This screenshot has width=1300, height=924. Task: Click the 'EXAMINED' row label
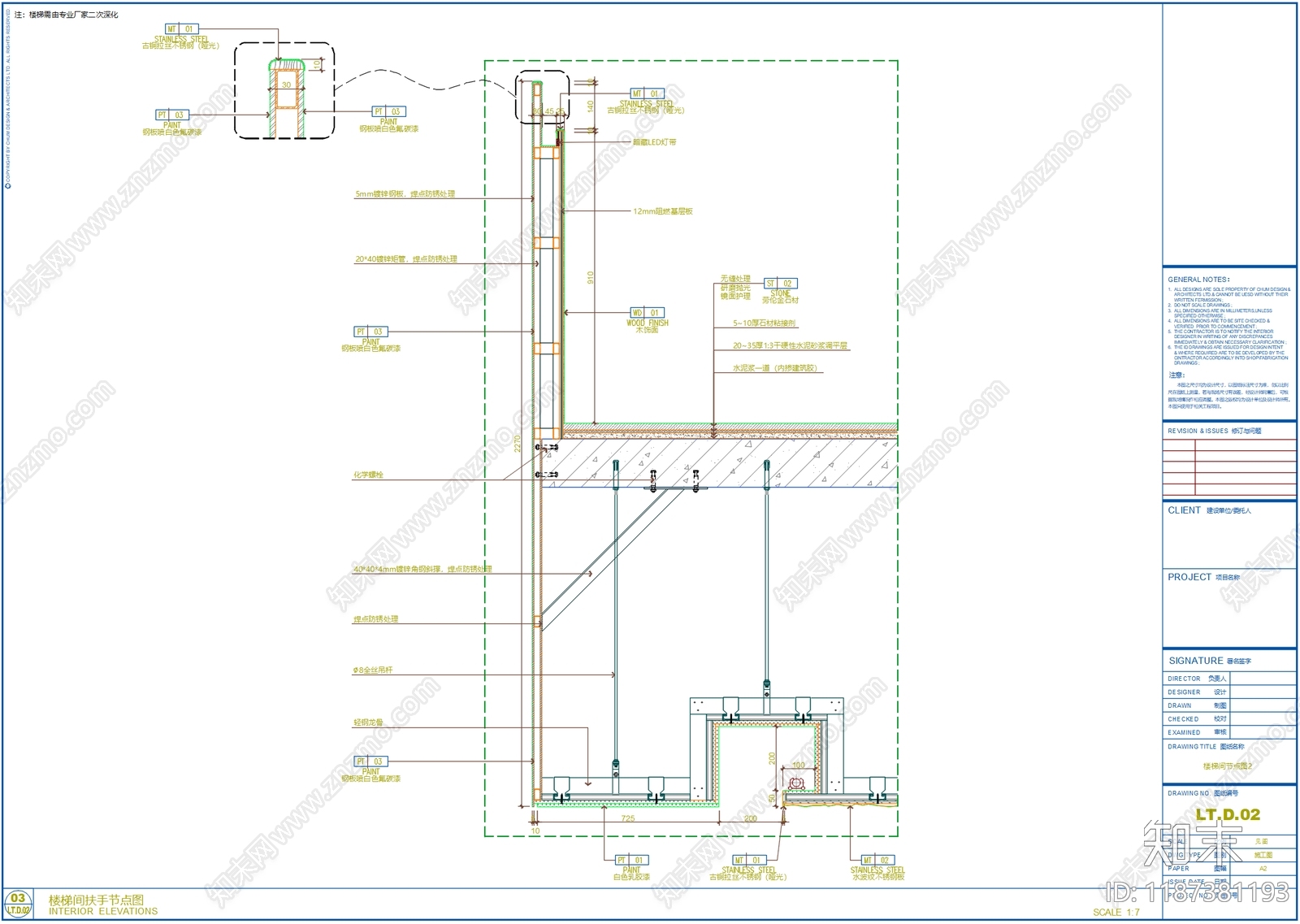[x=1184, y=733]
